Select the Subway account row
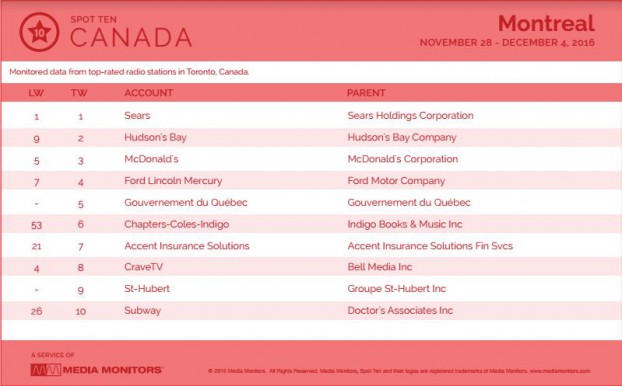 (311, 311)
